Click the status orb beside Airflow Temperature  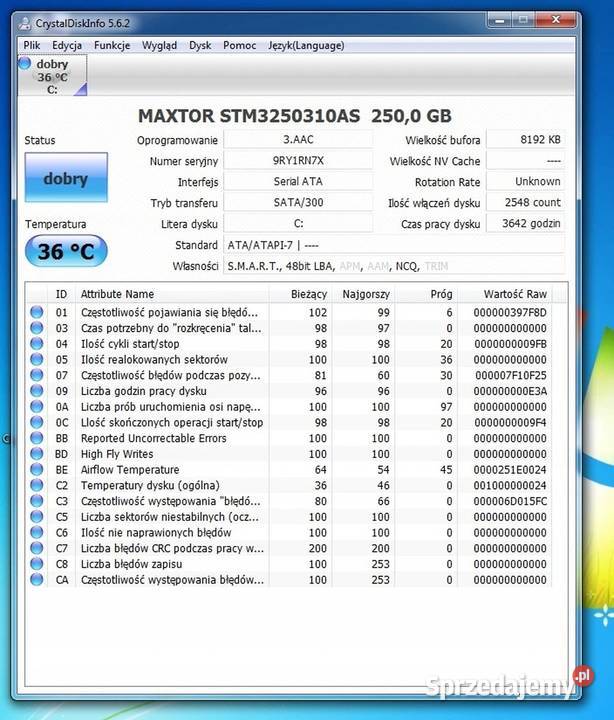click(x=37, y=470)
